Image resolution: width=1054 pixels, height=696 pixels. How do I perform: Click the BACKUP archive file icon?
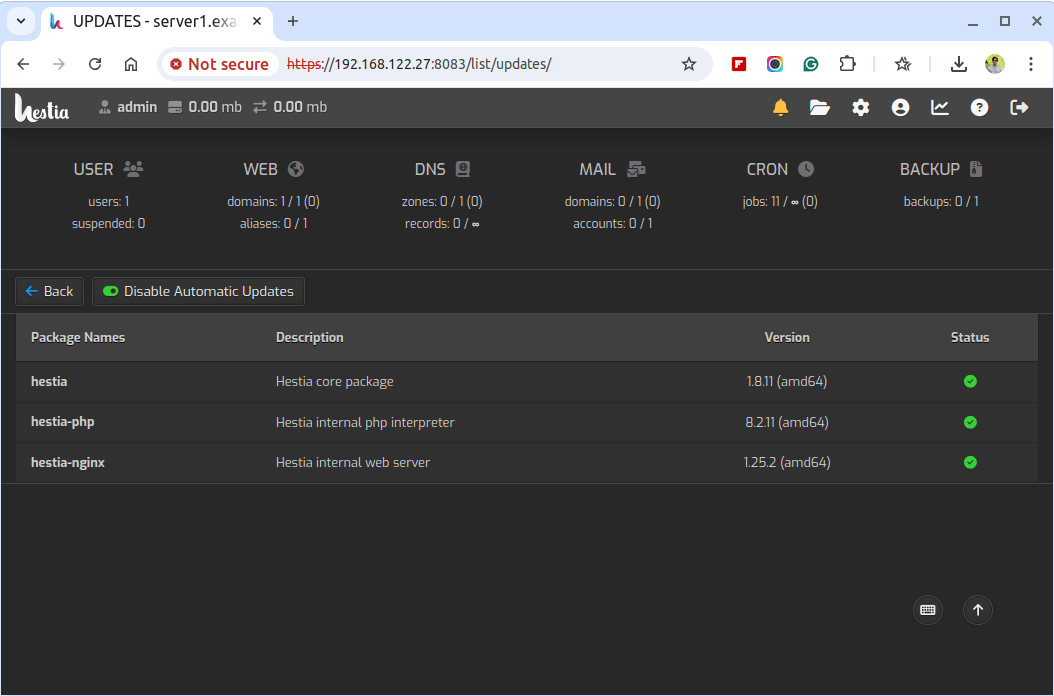(976, 169)
